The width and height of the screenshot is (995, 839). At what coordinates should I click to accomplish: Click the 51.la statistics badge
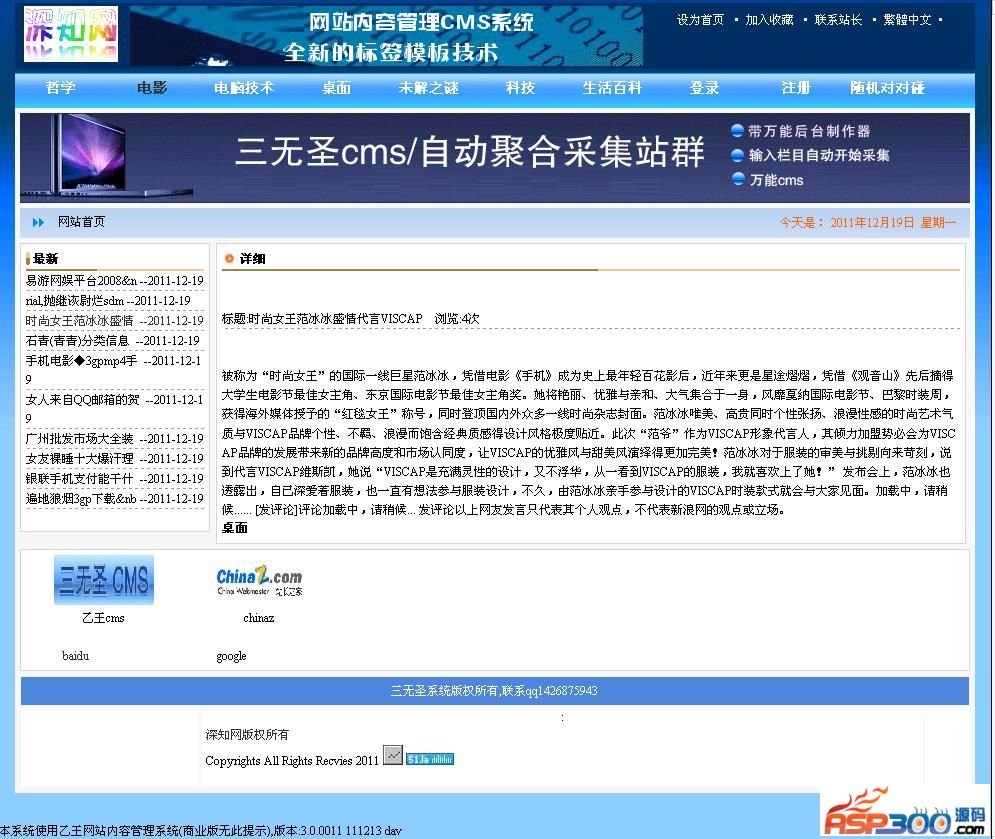point(430,759)
